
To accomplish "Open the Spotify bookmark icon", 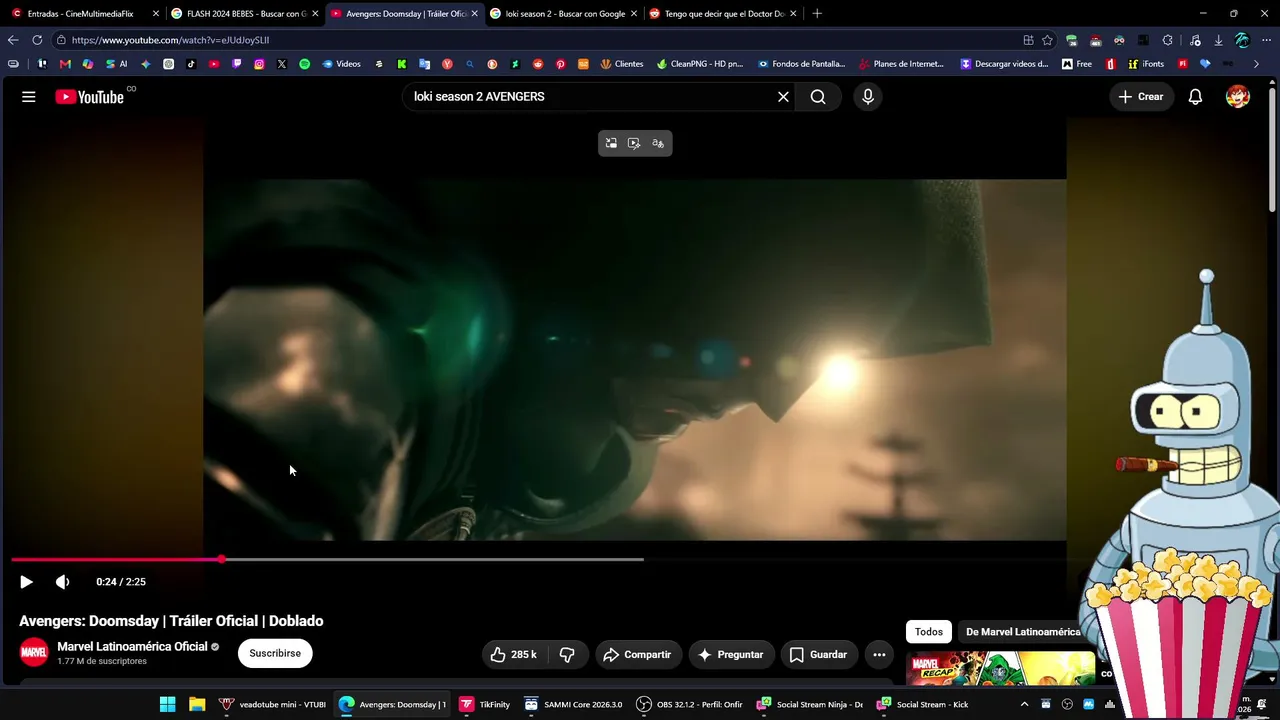I will tap(304, 64).
